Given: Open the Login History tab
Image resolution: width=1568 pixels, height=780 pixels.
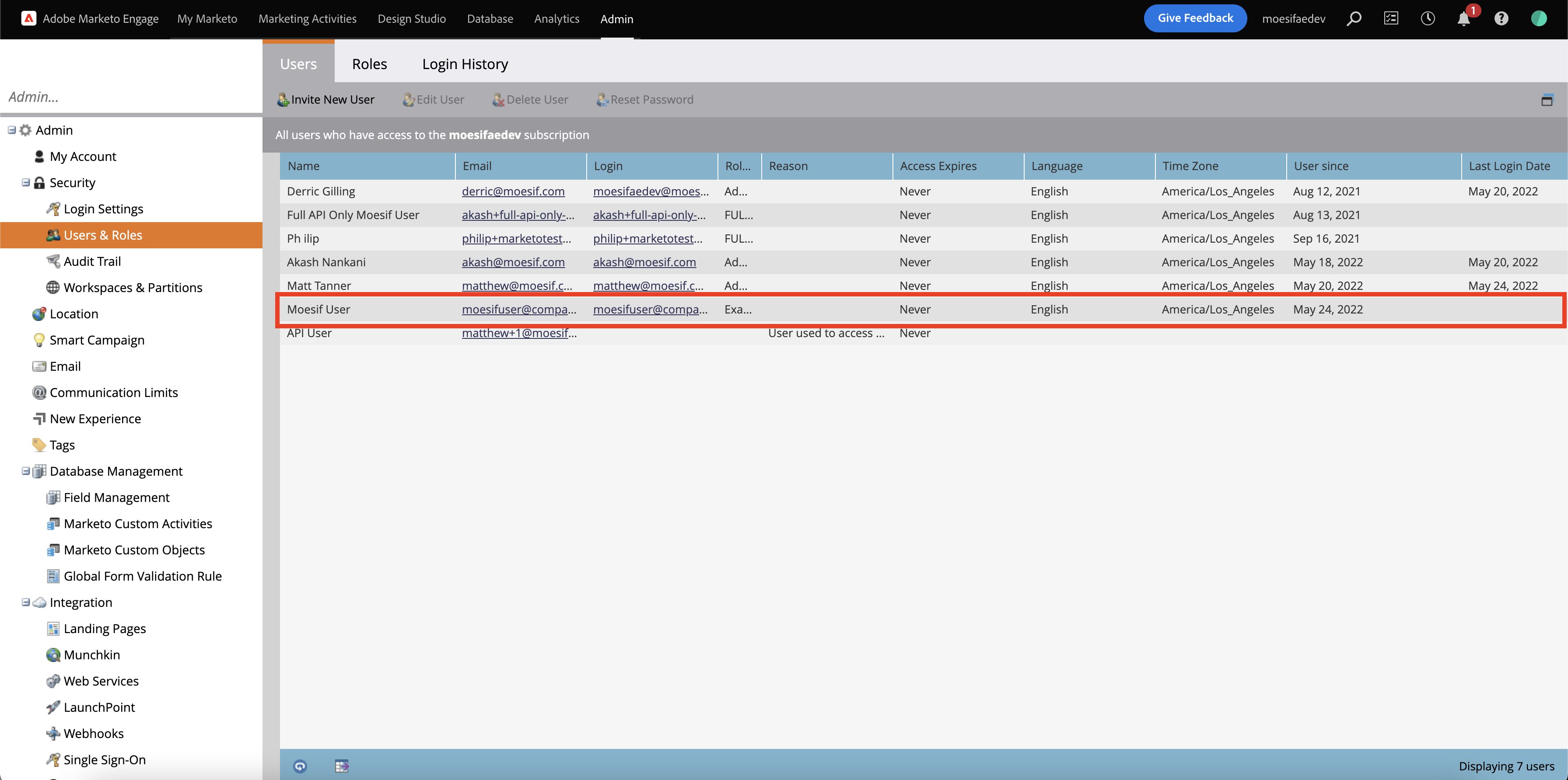Looking at the screenshot, I should tap(465, 64).
